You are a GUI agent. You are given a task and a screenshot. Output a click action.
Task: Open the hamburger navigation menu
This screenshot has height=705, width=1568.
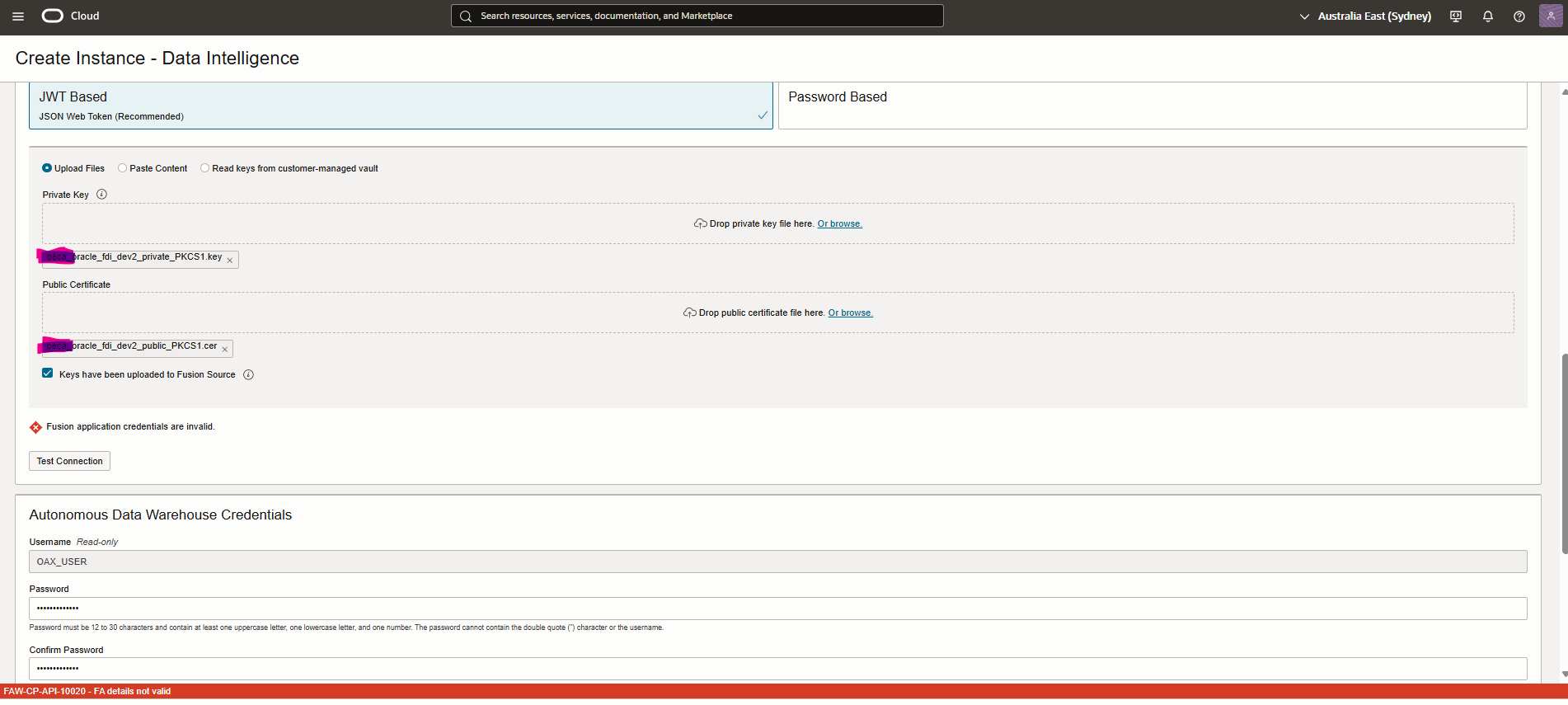18,16
